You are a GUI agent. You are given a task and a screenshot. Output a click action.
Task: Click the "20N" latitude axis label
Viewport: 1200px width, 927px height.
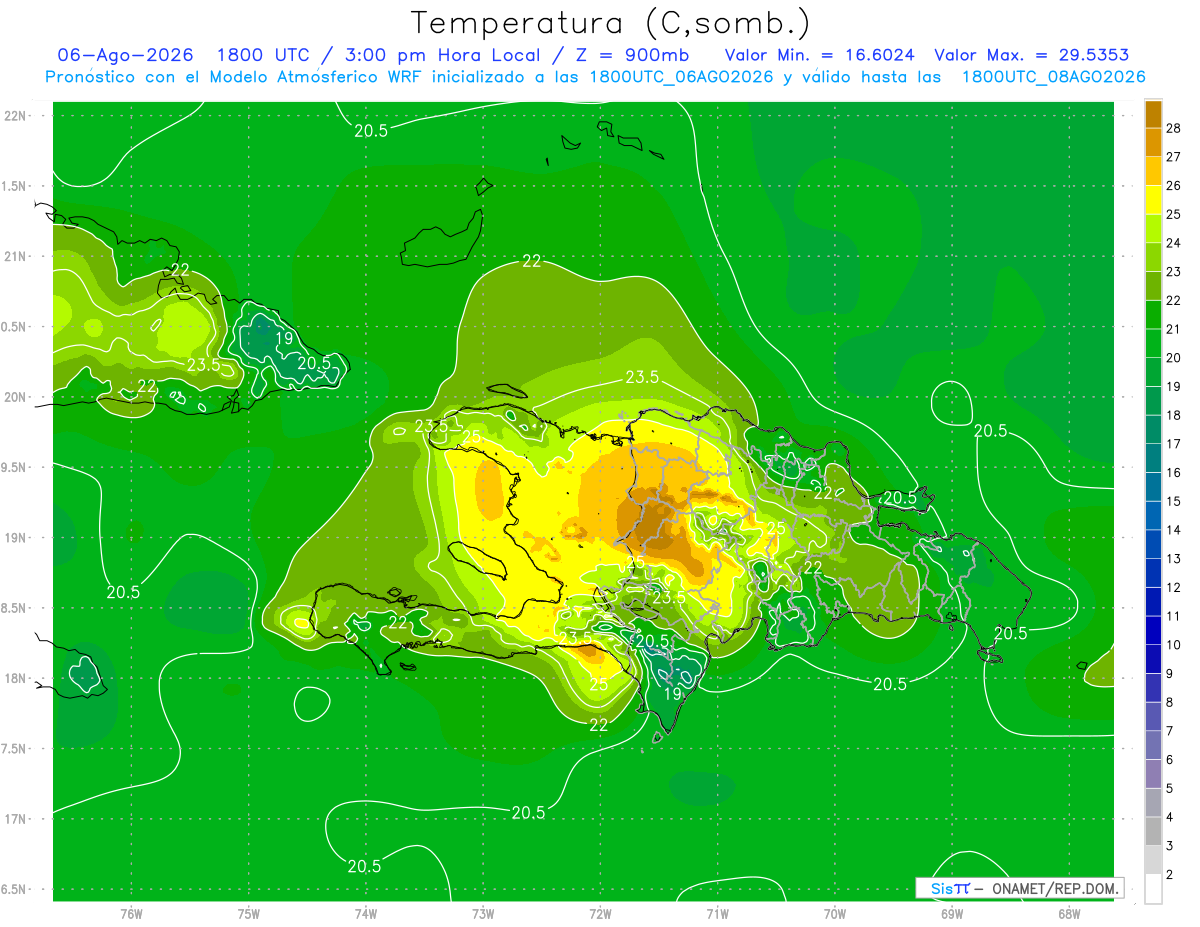tap(15, 398)
